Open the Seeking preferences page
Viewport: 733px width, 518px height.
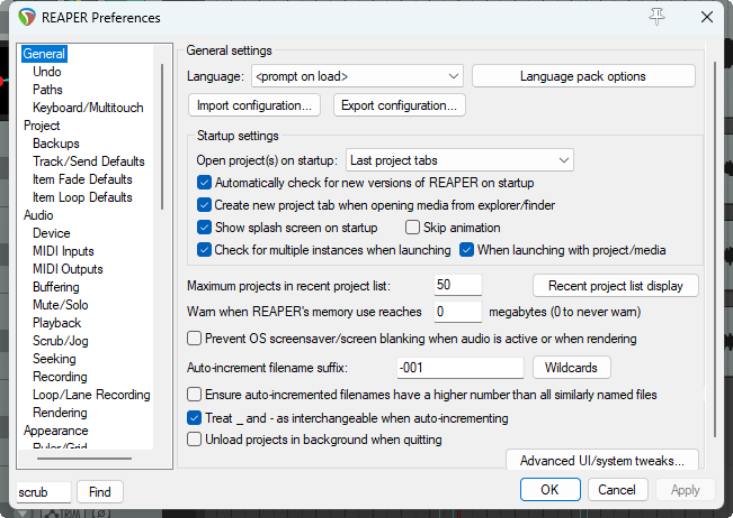pos(54,359)
